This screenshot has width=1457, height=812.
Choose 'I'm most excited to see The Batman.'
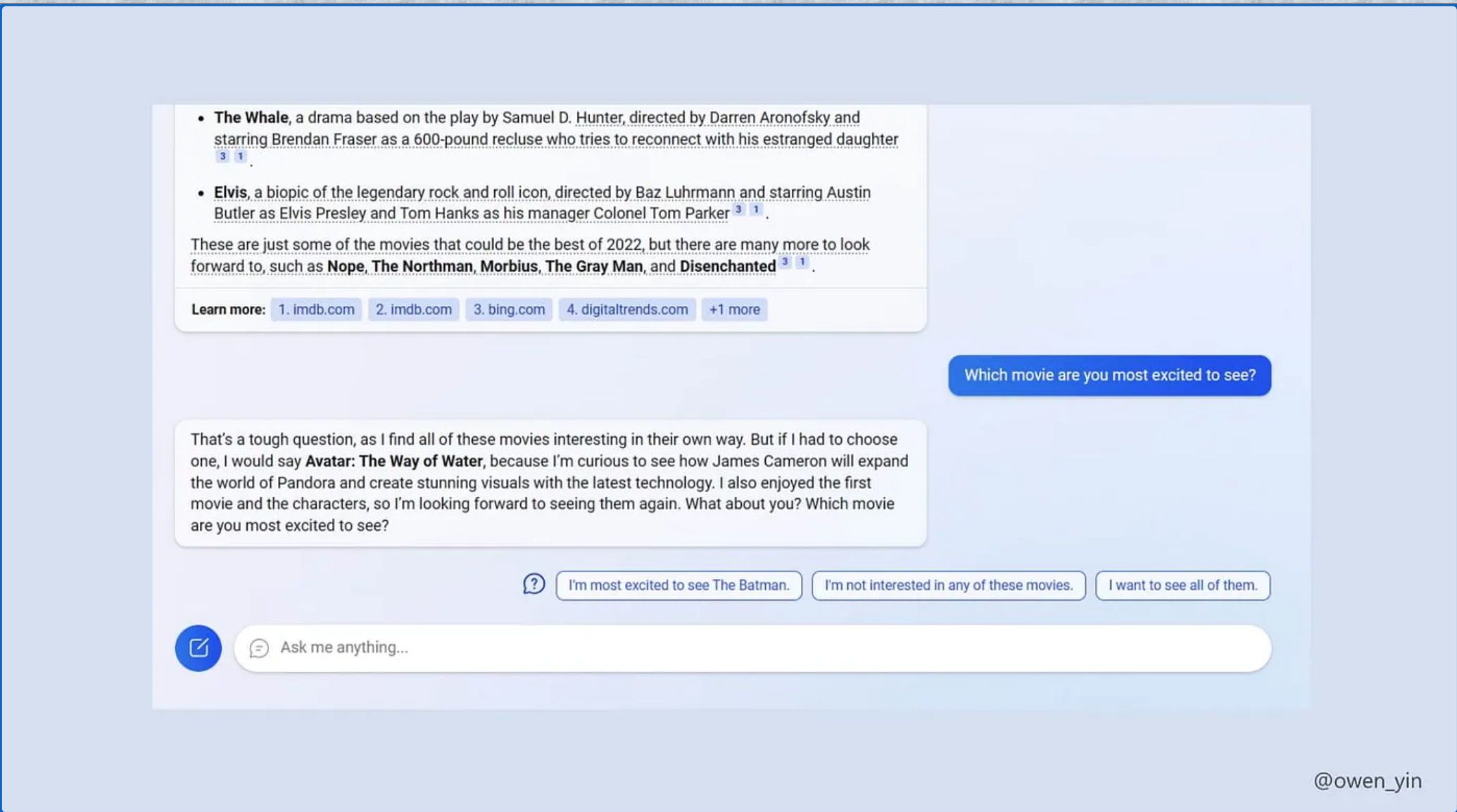679,585
